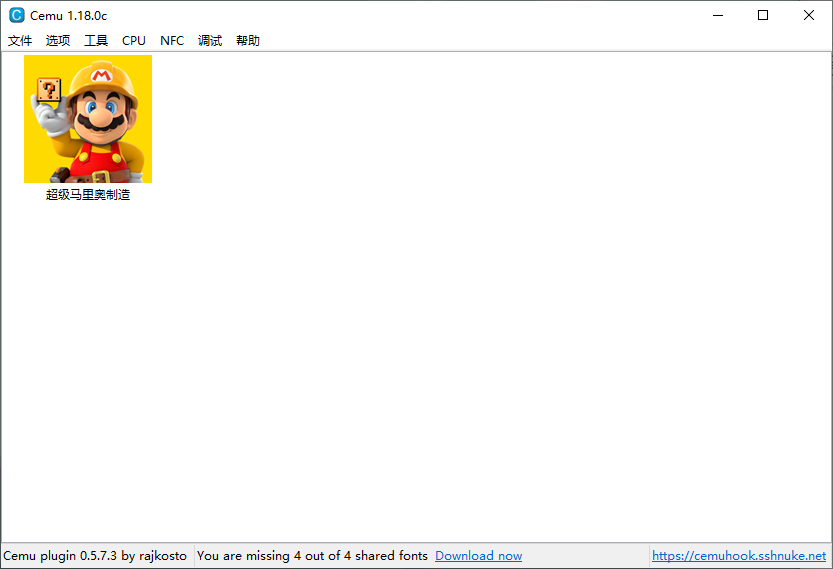This screenshot has height=569, width=833.
Task: Click the Cemu plugin 0.5.7.3 status text
Action: coord(95,556)
